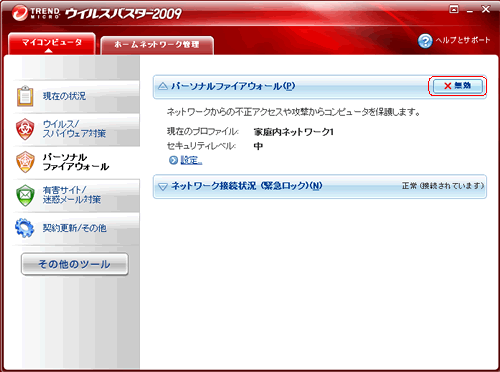This screenshot has width=500, height=372.
Task: Expand the ネットワーク接続状況 section
Action: coord(163,186)
